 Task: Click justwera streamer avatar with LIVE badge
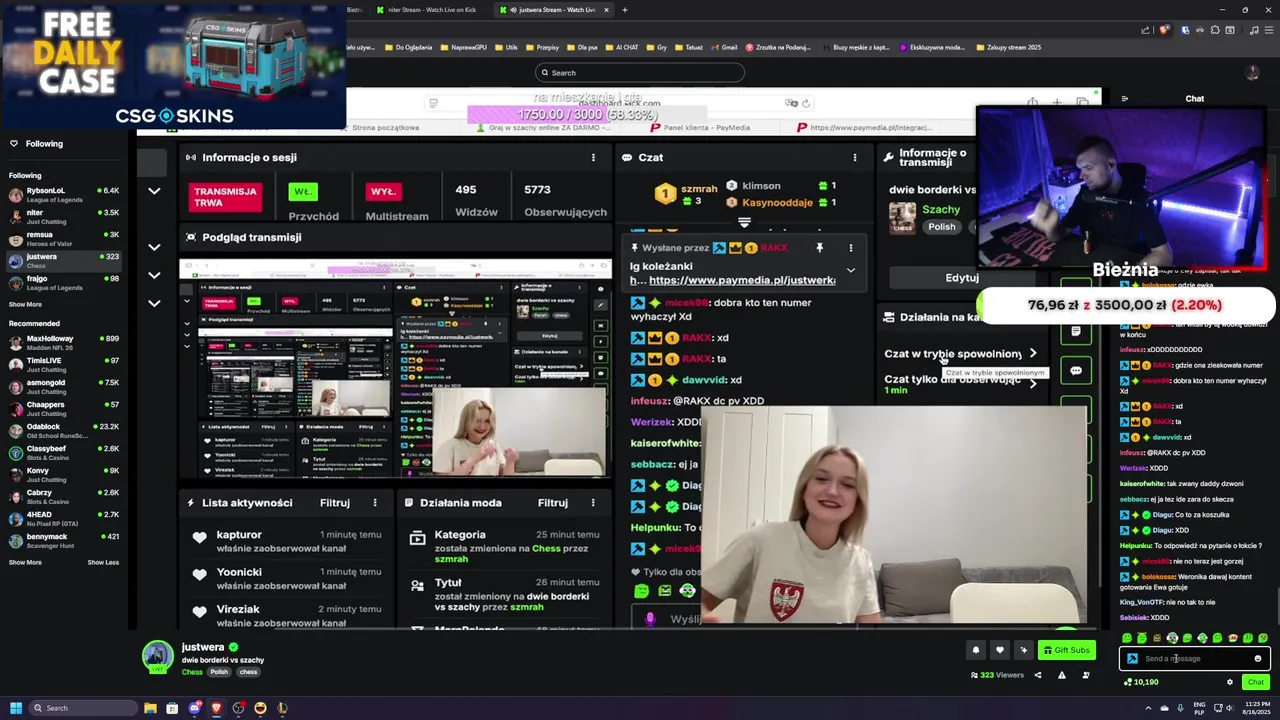157,656
